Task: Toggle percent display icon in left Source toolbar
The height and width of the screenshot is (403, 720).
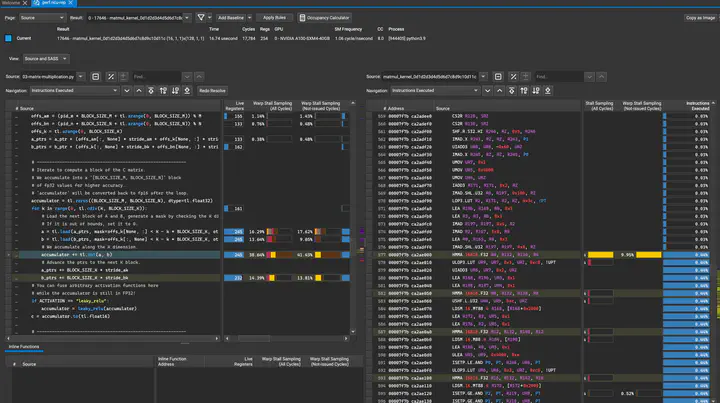Action: tap(111, 77)
